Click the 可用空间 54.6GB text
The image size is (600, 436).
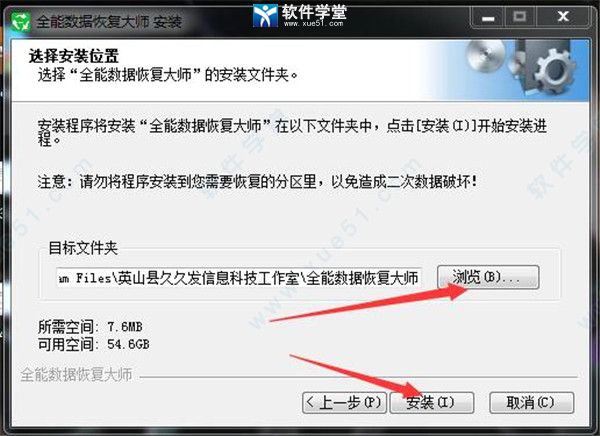point(94,344)
